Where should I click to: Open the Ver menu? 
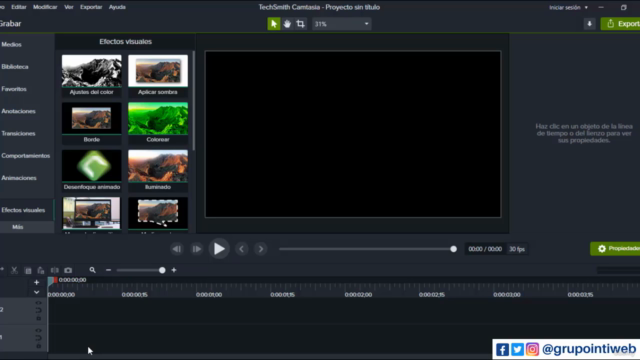point(69,7)
